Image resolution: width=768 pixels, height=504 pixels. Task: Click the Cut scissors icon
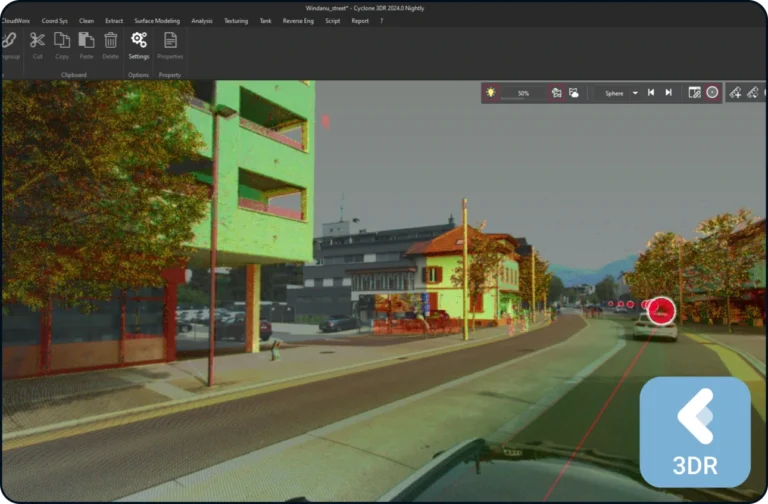click(x=37, y=41)
